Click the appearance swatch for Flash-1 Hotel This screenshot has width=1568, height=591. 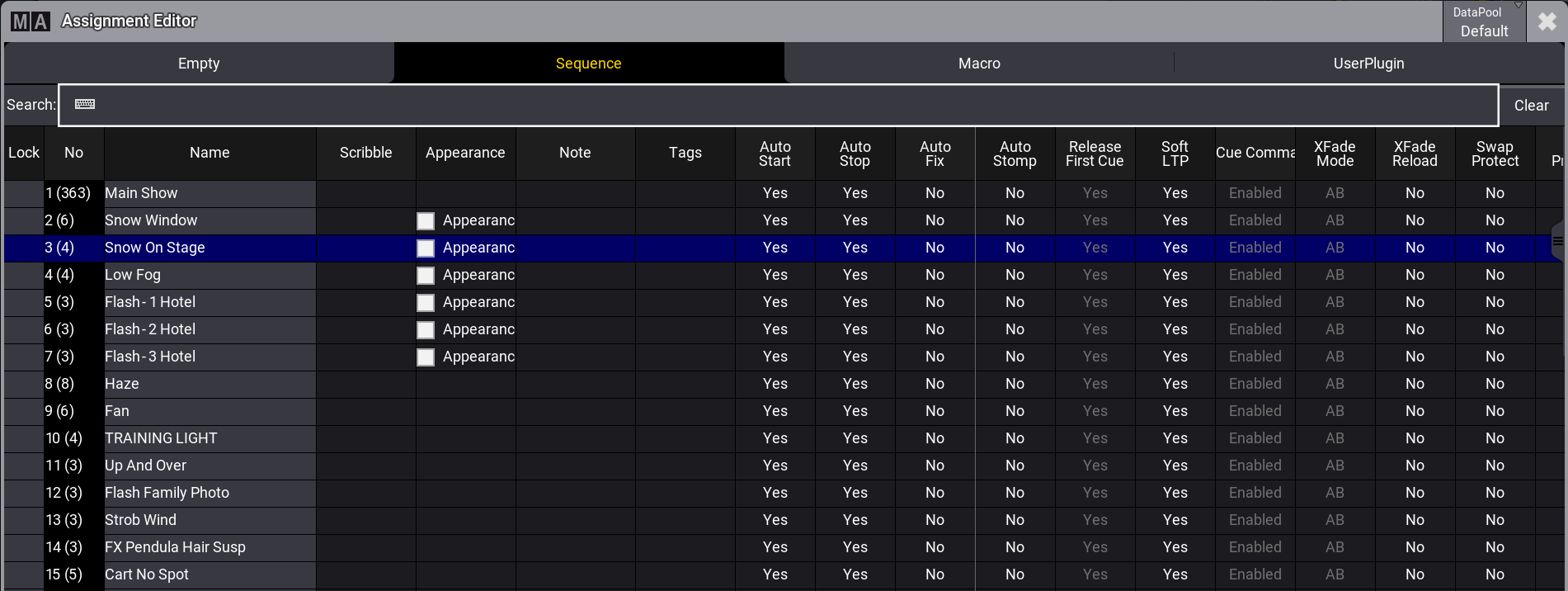coord(426,302)
